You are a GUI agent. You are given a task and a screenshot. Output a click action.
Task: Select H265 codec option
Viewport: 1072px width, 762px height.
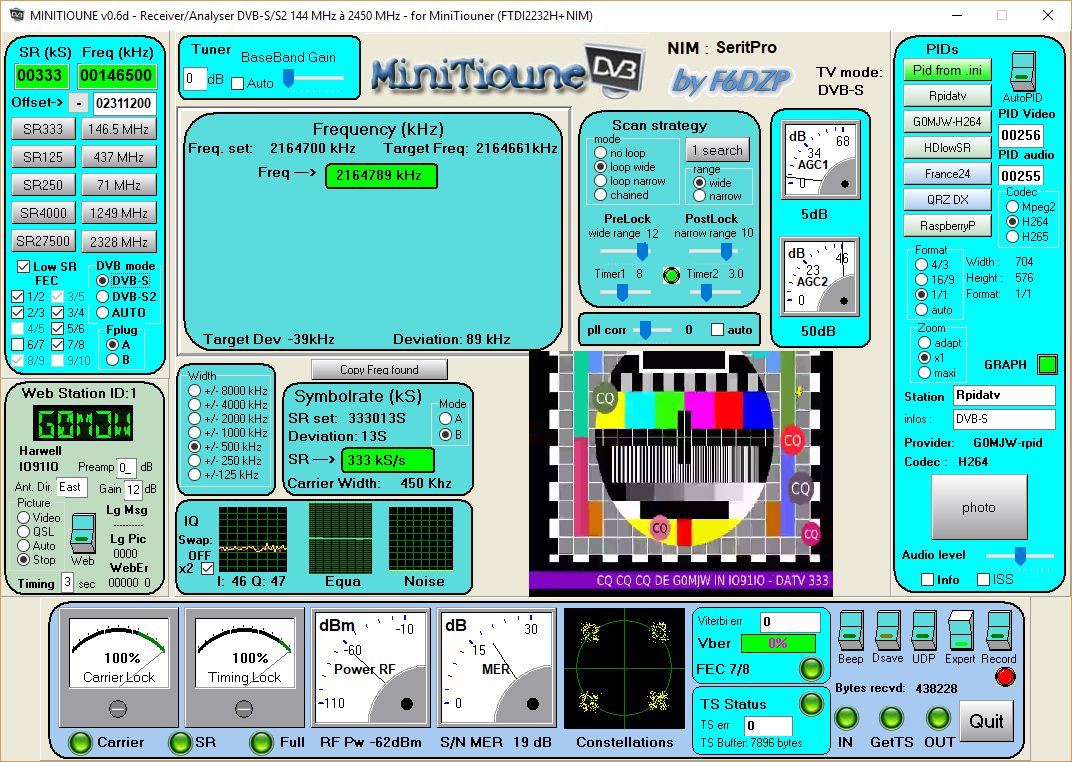(x=1013, y=236)
